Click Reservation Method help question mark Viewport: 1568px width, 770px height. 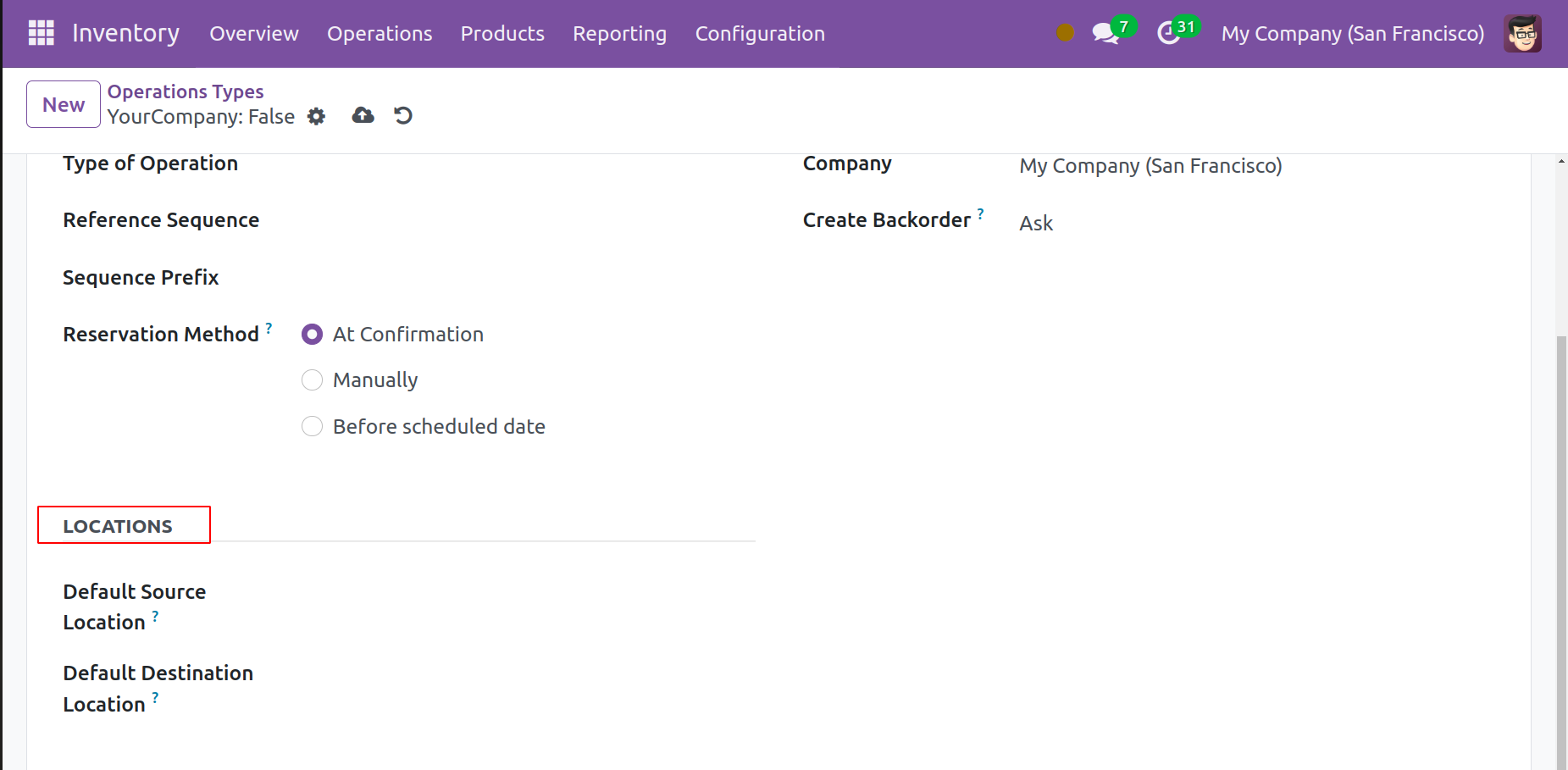click(x=269, y=328)
